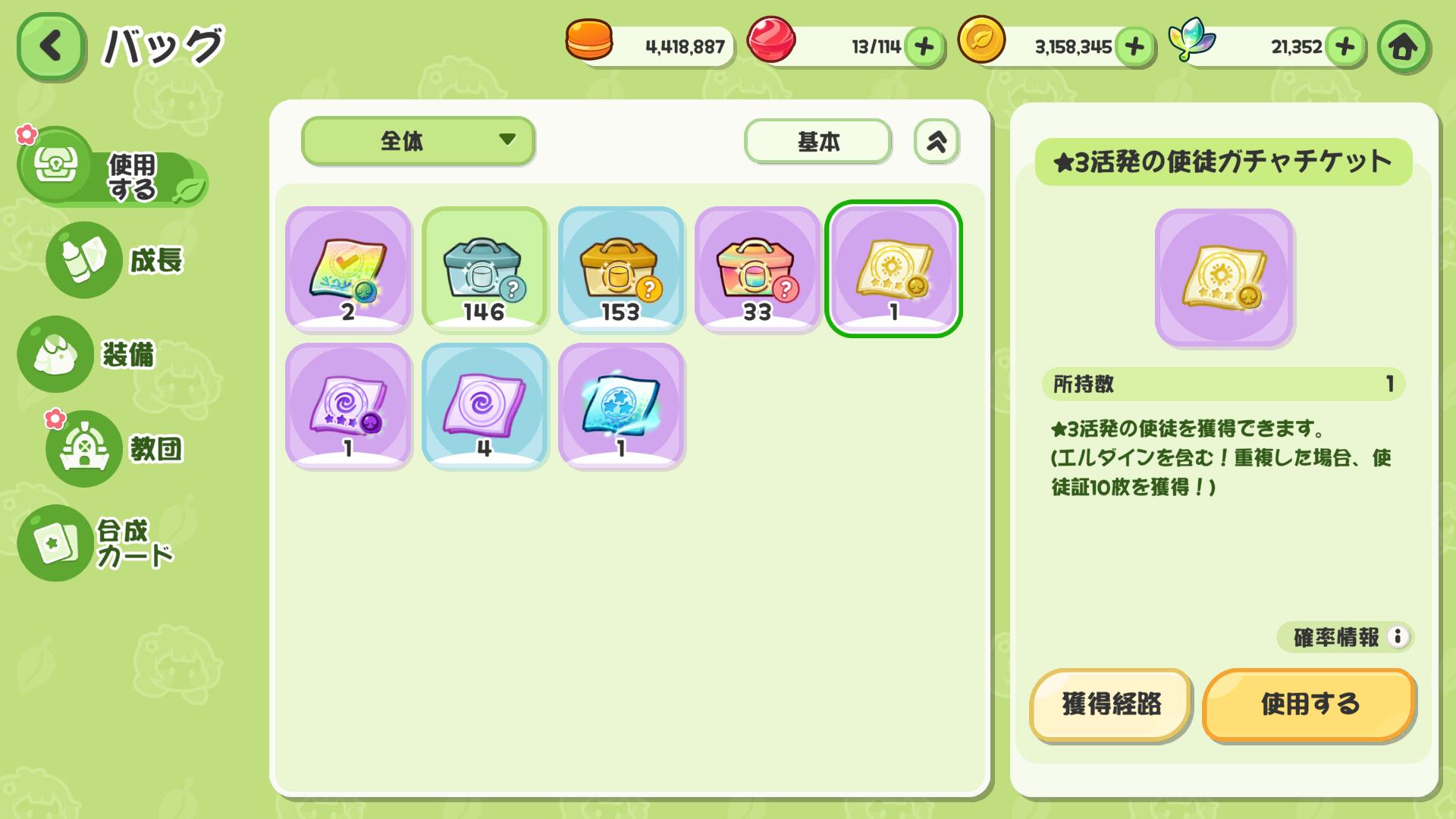Add more rainbow crystal gems
This screenshot has height=819, width=1456.
click(x=1345, y=47)
